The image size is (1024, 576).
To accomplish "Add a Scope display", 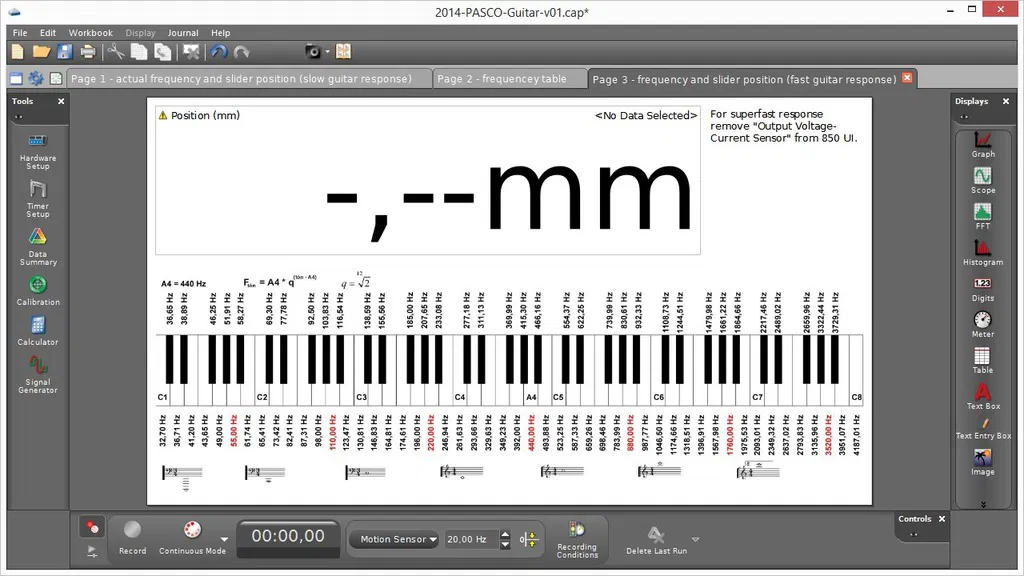I will (982, 180).
